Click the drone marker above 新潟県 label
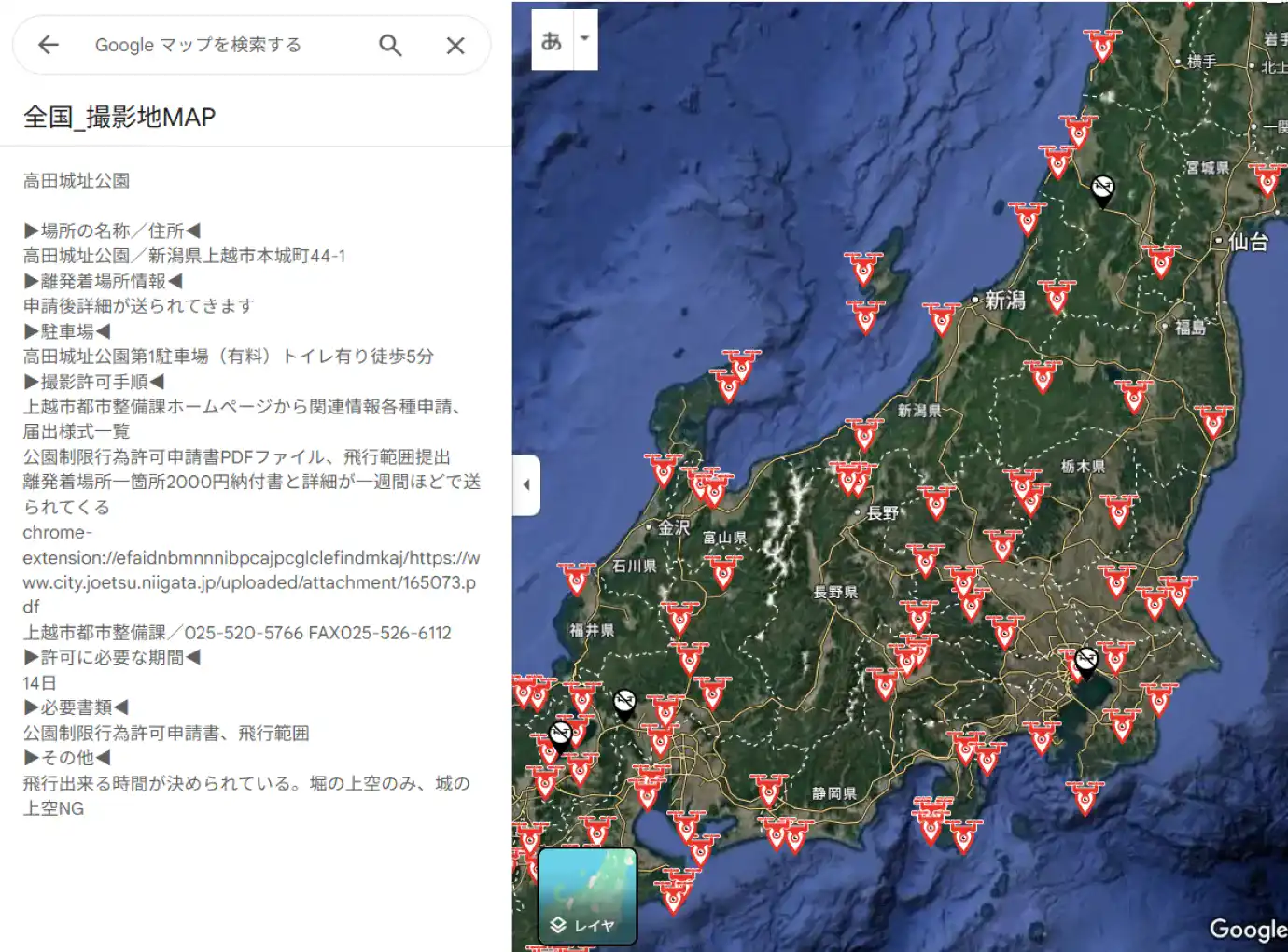Image resolution: width=1288 pixels, height=952 pixels. 864,434
